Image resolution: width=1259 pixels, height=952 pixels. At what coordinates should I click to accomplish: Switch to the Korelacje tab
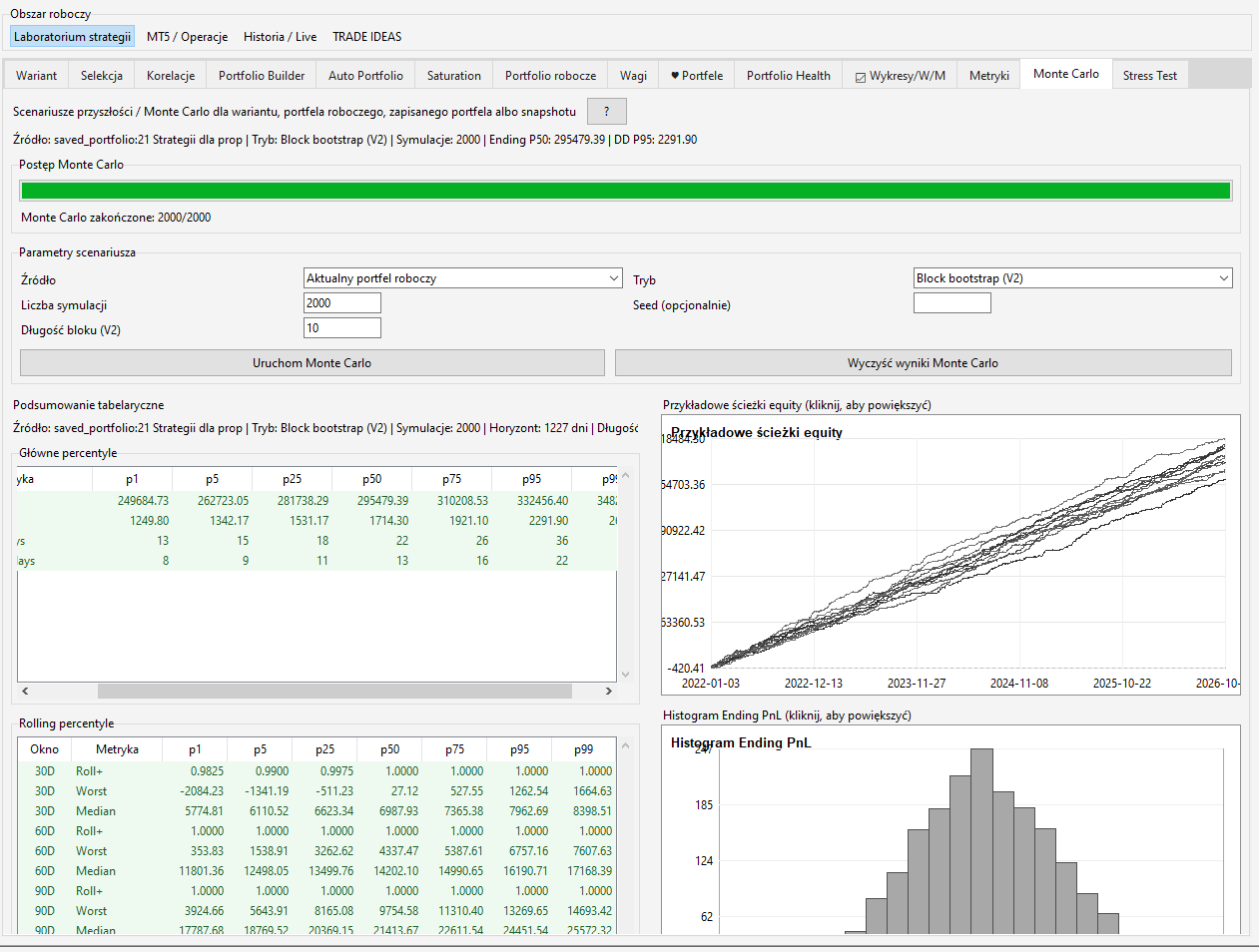(171, 76)
